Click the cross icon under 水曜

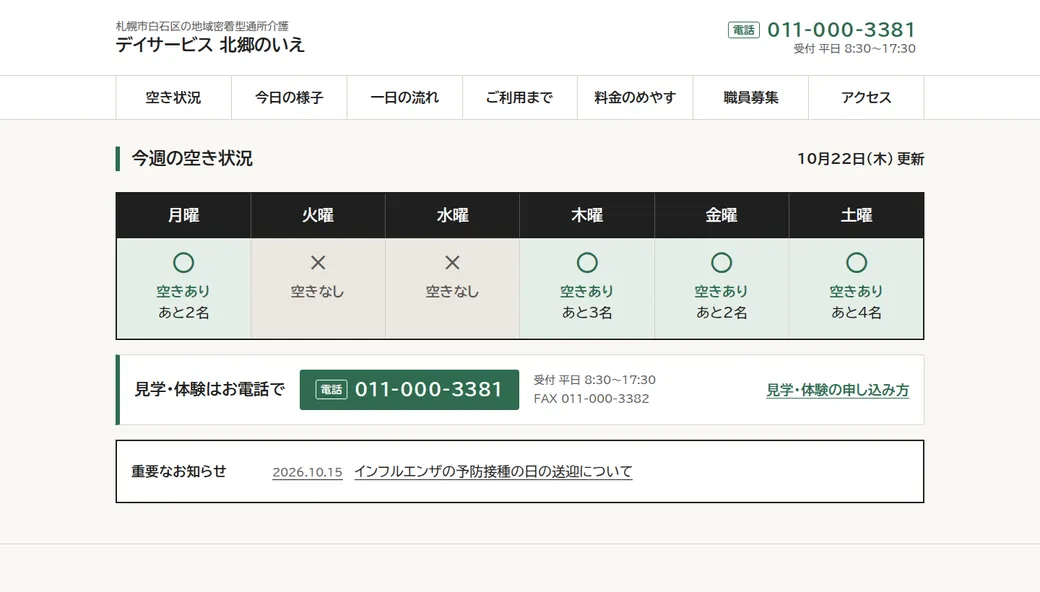point(452,263)
